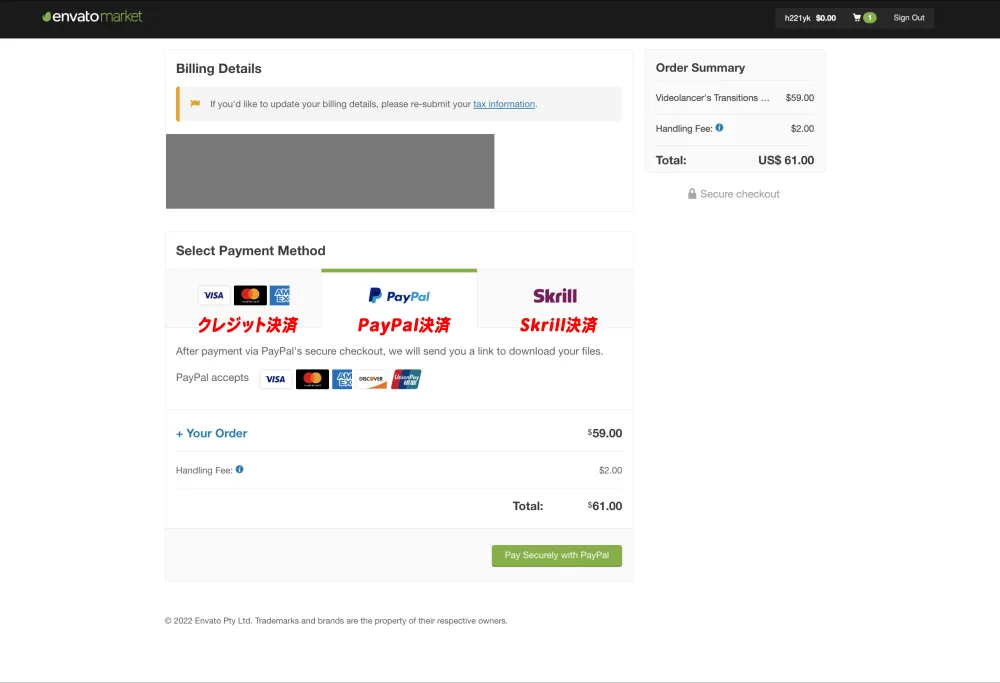This screenshot has height=683, width=1000.
Task: Click the Billing Details heading
Action: pyautogui.click(x=219, y=68)
